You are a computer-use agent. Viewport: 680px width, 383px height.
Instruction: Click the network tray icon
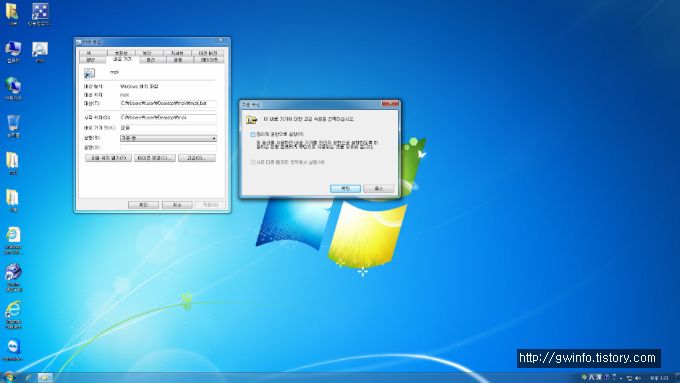coord(629,378)
